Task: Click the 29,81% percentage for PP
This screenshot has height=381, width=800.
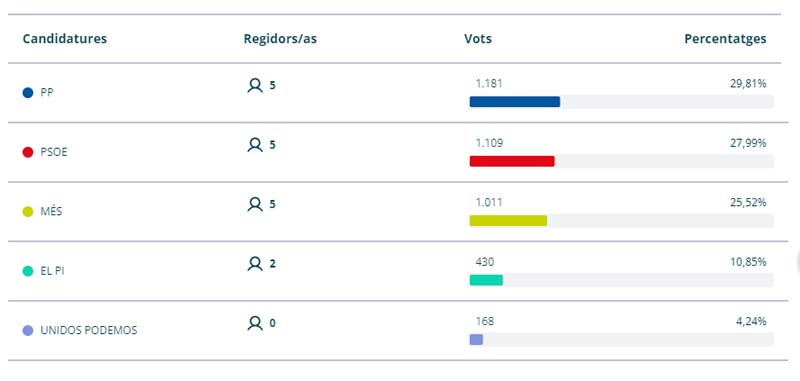Action: [x=748, y=84]
